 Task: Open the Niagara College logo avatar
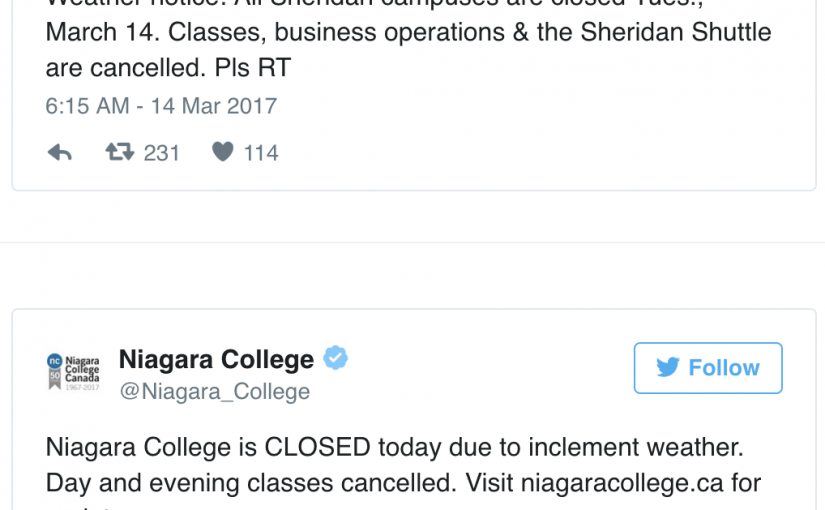click(74, 371)
